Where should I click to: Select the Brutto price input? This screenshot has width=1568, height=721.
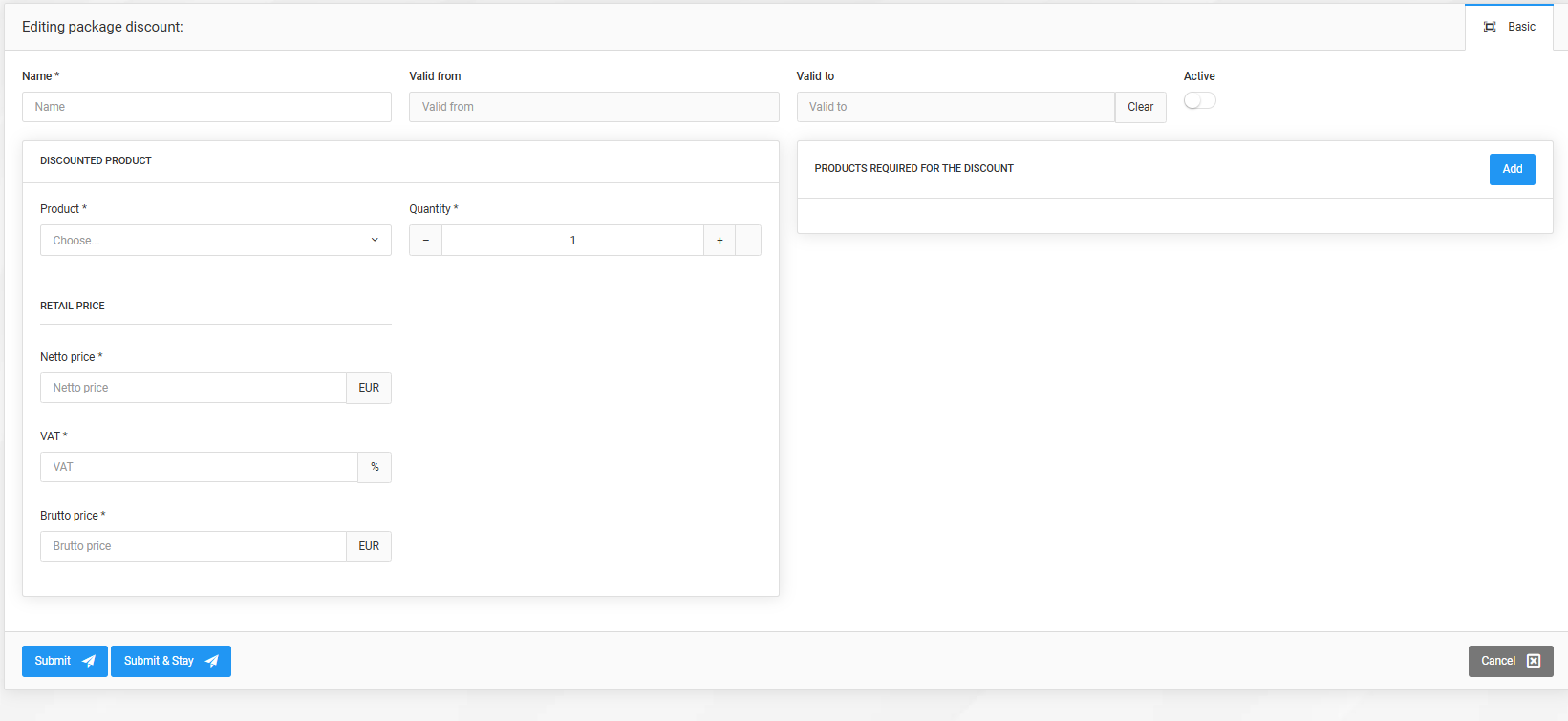click(x=193, y=546)
